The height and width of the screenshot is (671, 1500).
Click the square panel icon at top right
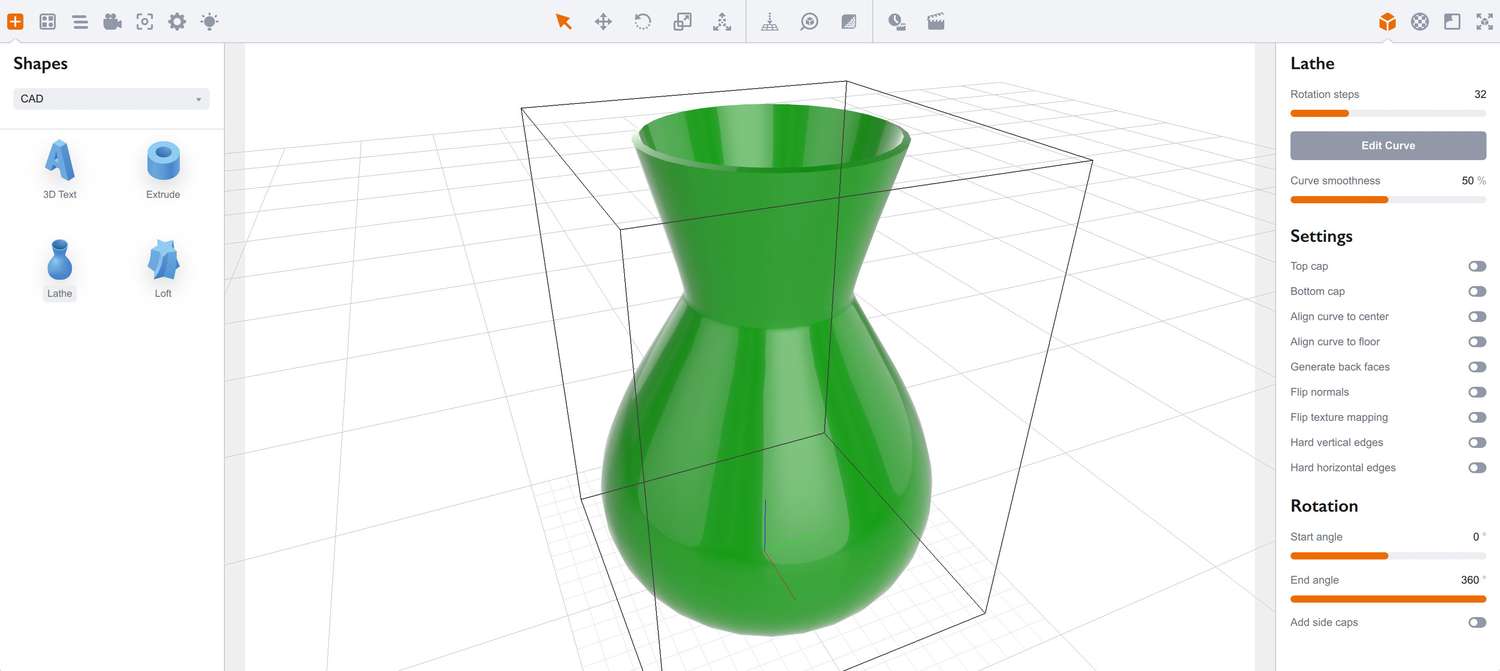[x=1452, y=21]
